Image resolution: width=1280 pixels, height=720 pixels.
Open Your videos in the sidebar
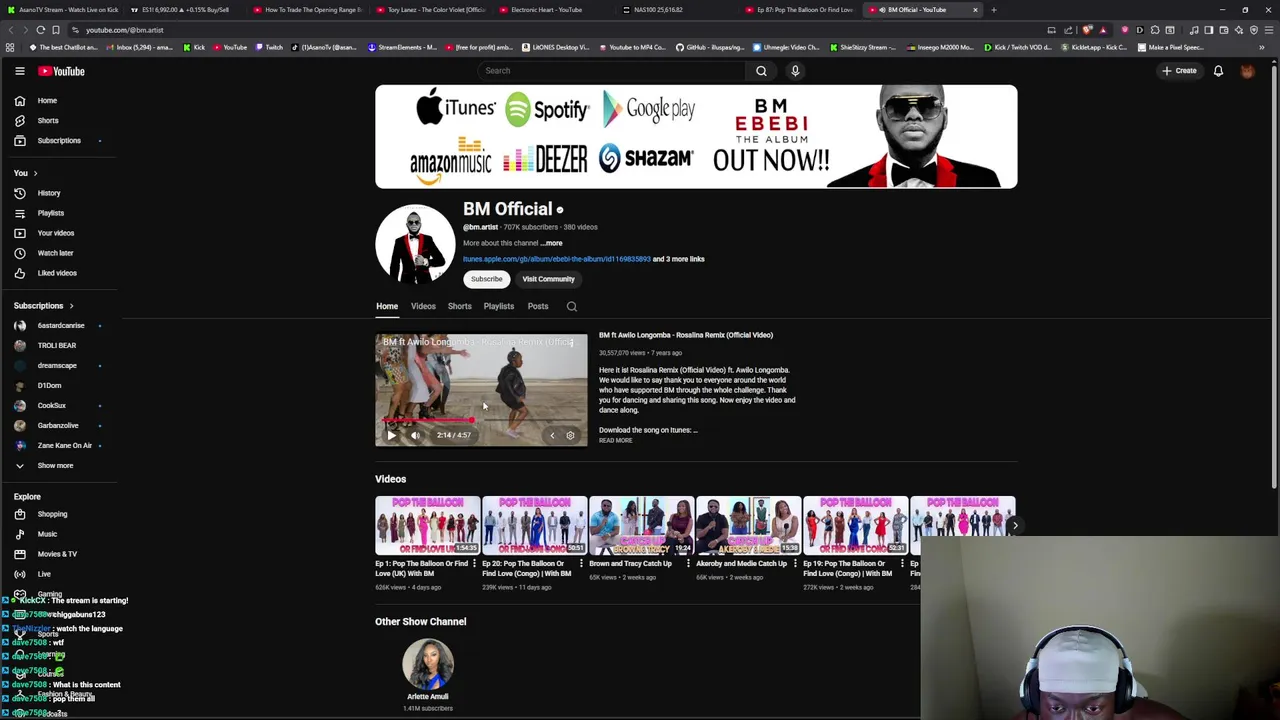click(x=58, y=233)
